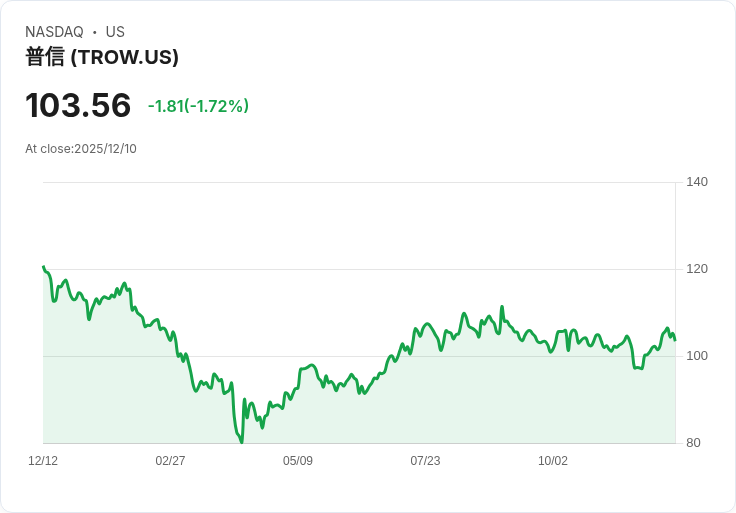Screen dimensions: 736x513
Task: Click the rightmost end of the price line
Action: click(x=675, y=340)
